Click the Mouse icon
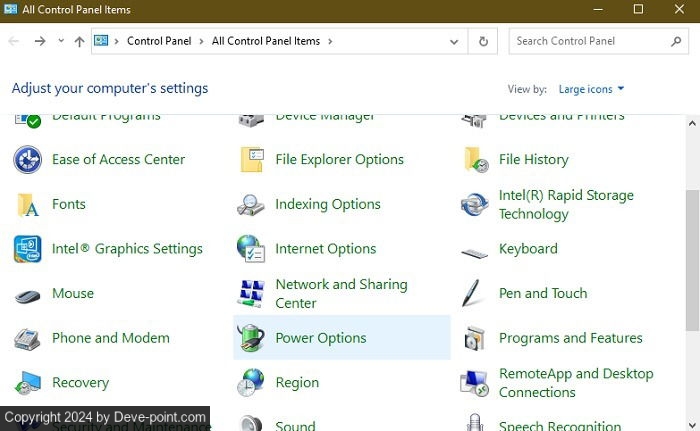 pyautogui.click(x=27, y=294)
